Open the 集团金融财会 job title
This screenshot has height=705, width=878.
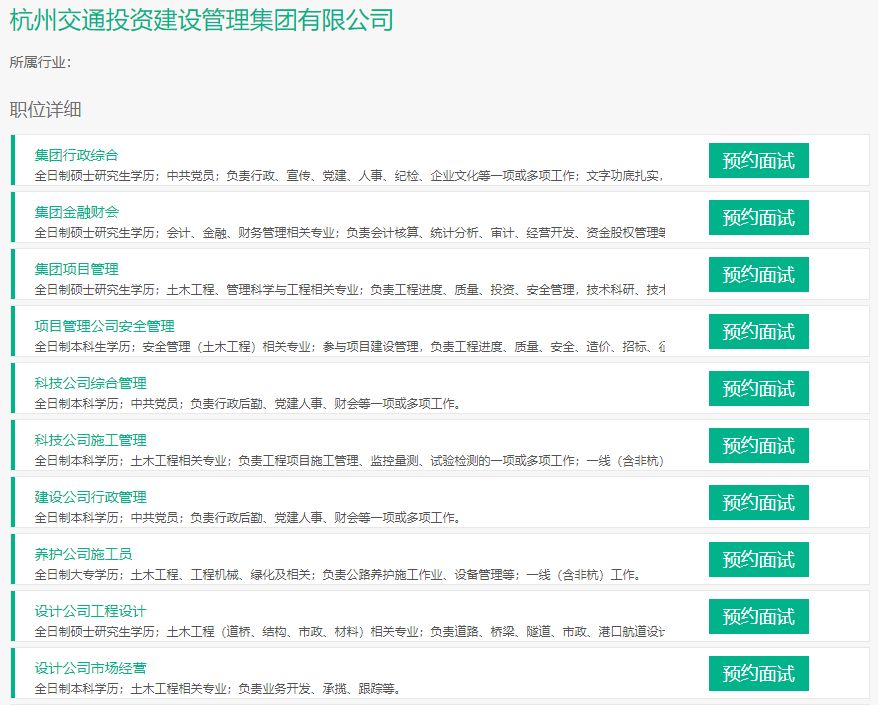[x=77, y=212]
